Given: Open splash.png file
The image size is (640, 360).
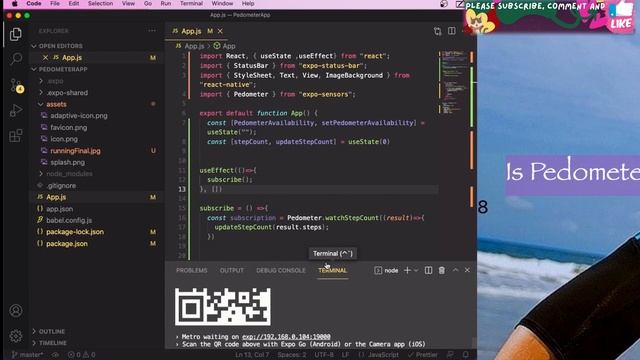Looking at the screenshot, I should tap(67, 162).
